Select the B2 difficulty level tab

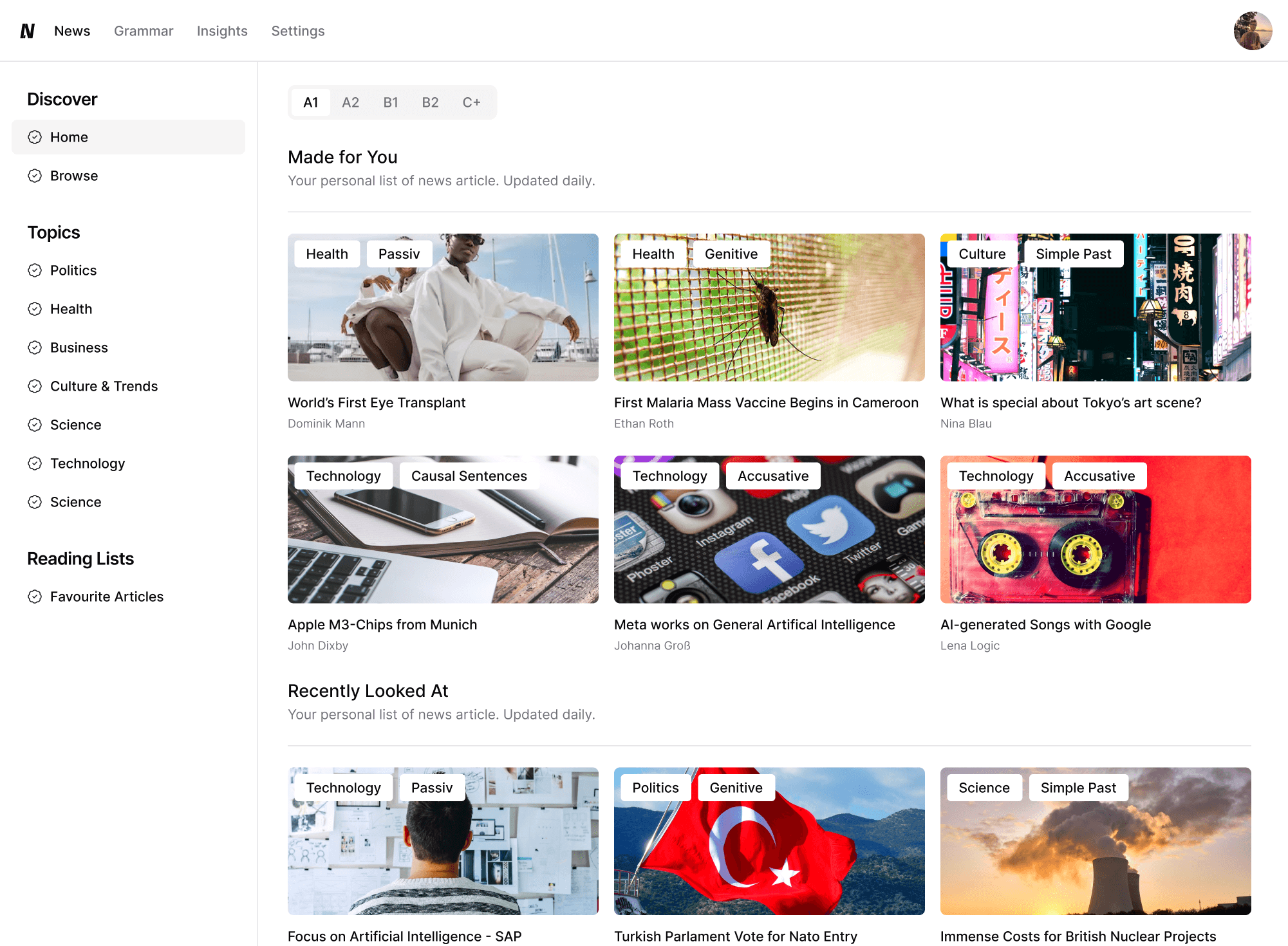point(430,102)
